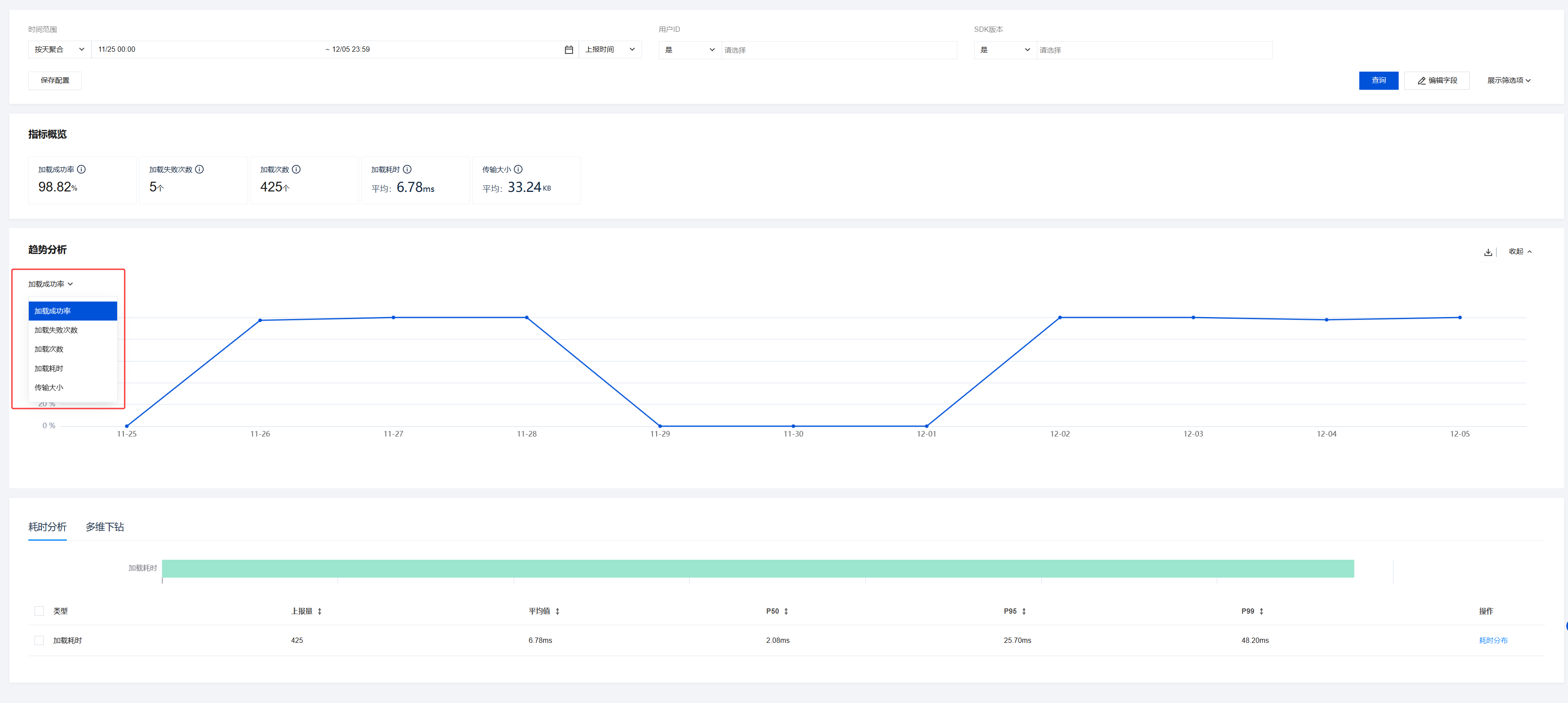Screen dimensions: 1568x703
Task: Collapse trend section via 收起
Action: tap(1519, 252)
